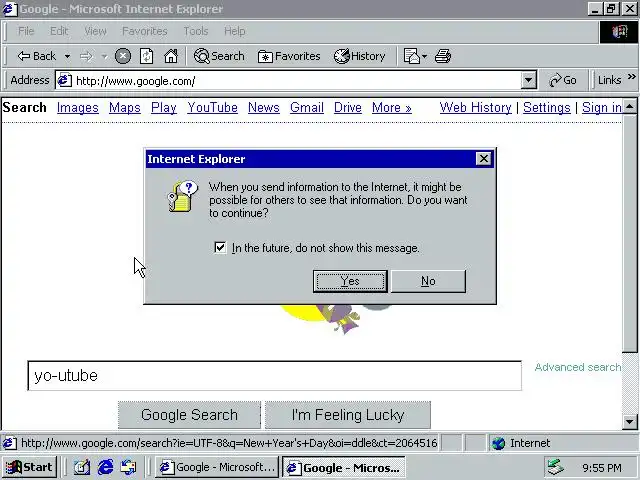Open the Favorites menu
Viewport: 640px width, 480px height.
(x=144, y=31)
